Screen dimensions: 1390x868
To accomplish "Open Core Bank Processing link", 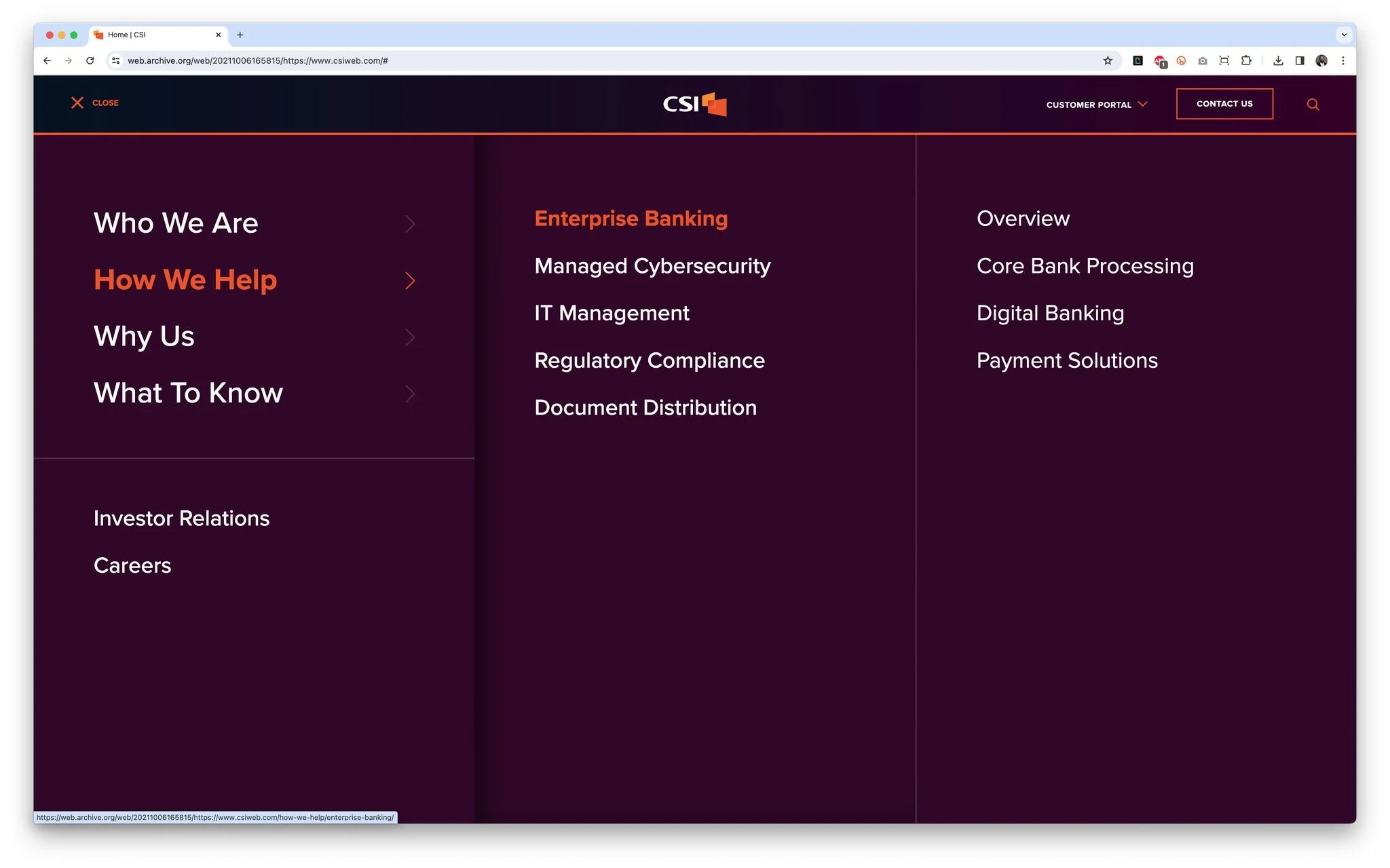I will [x=1085, y=266].
